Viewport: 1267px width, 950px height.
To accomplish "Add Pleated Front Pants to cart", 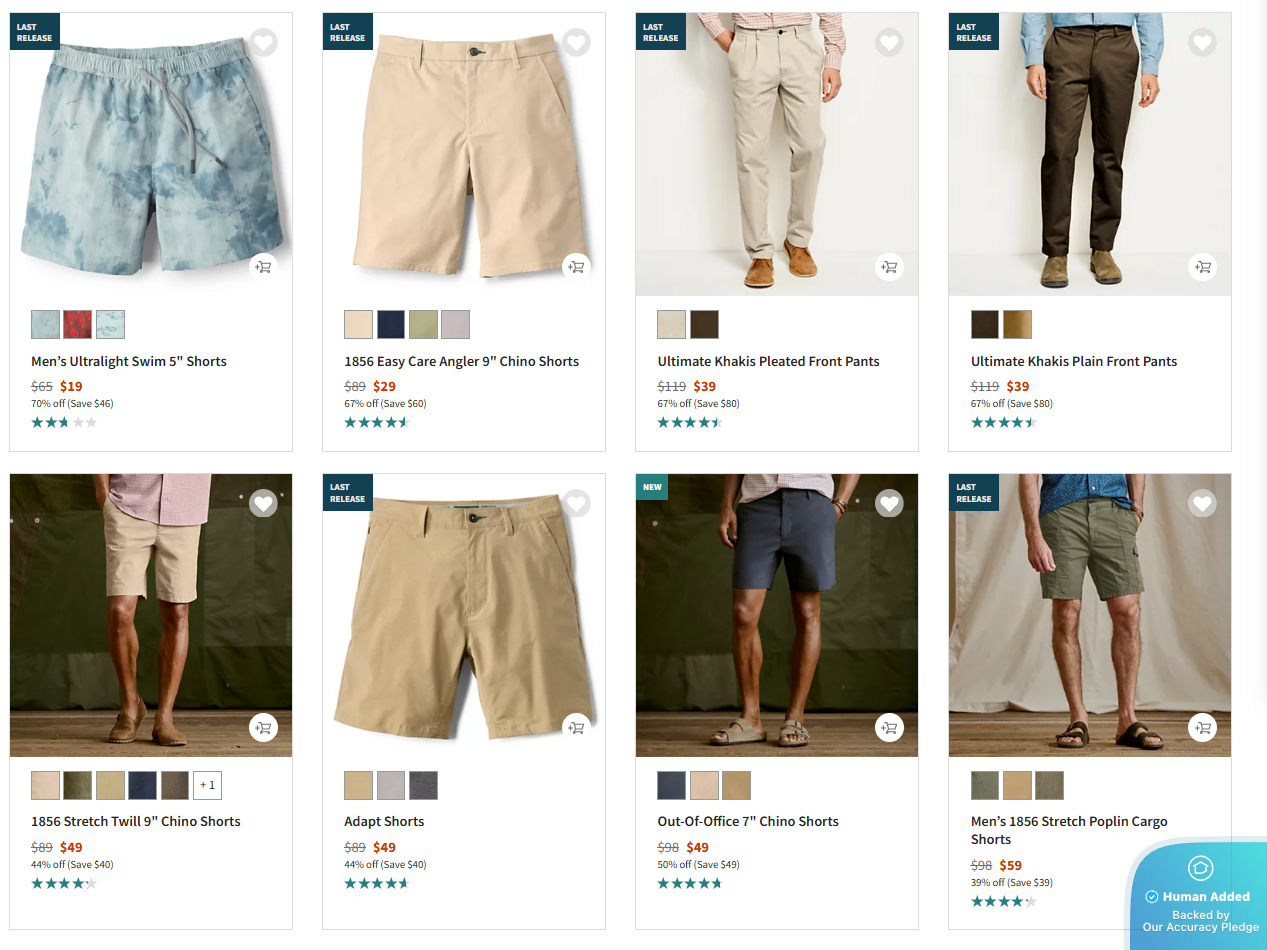I will click(x=889, y=267).
